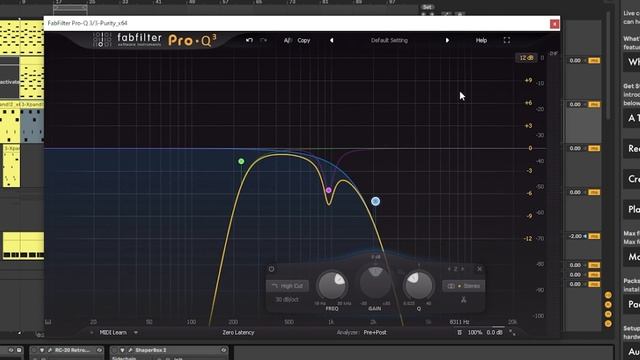
Task: Toggle the RC-20 Retro device activator
Action: tap(34, 350)
